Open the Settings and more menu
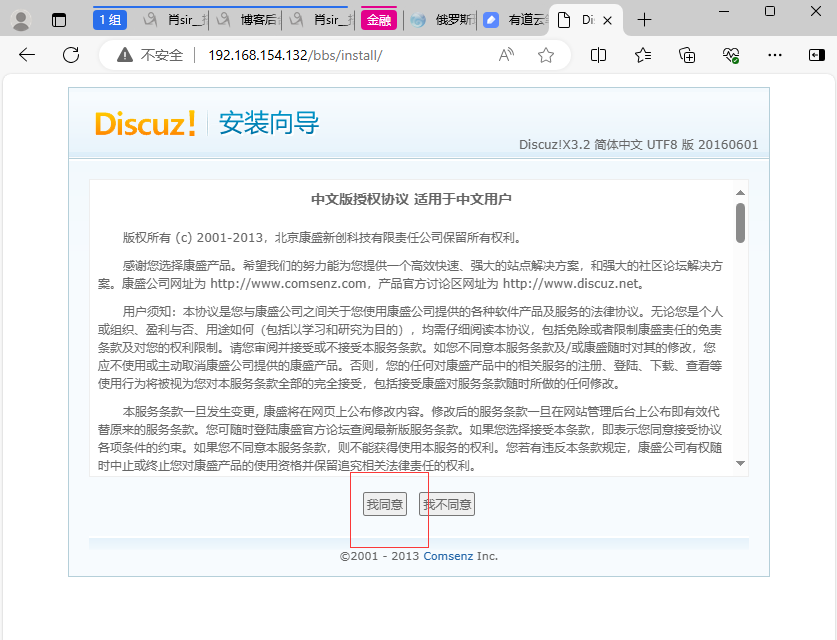The width and height of the screenshot is (837, 640). (x=775, y=55)
